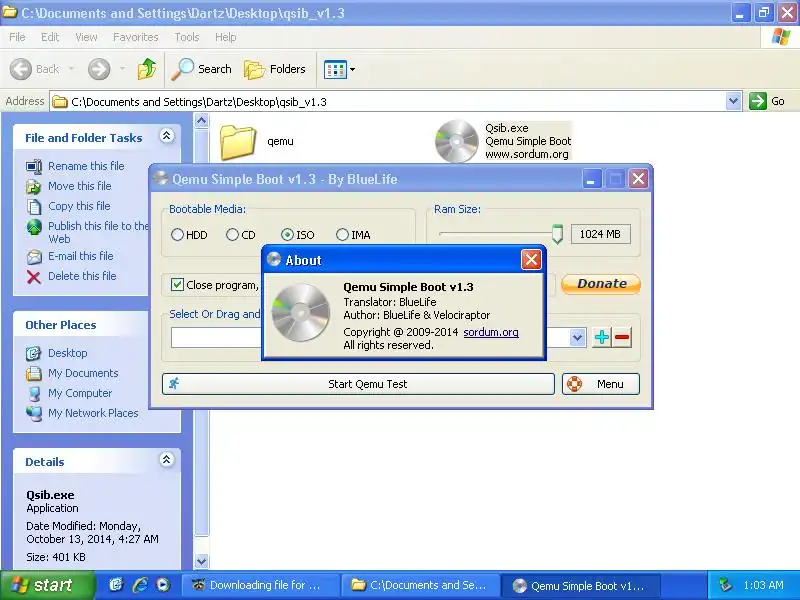800x600 pixels.
Task: Collapse the Details panel
Action: coord(167,460)
